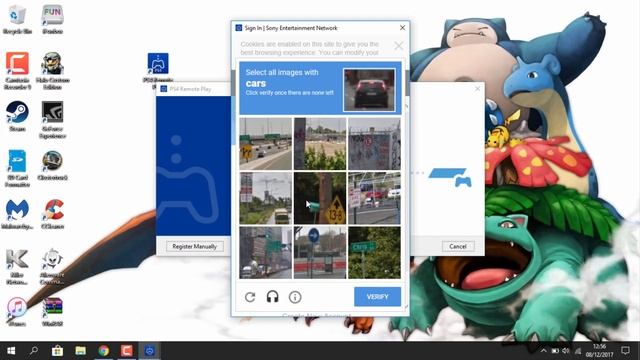Open the volume control tray icon
The width and height of the screenshot is (640, 360).
(566, 351)
